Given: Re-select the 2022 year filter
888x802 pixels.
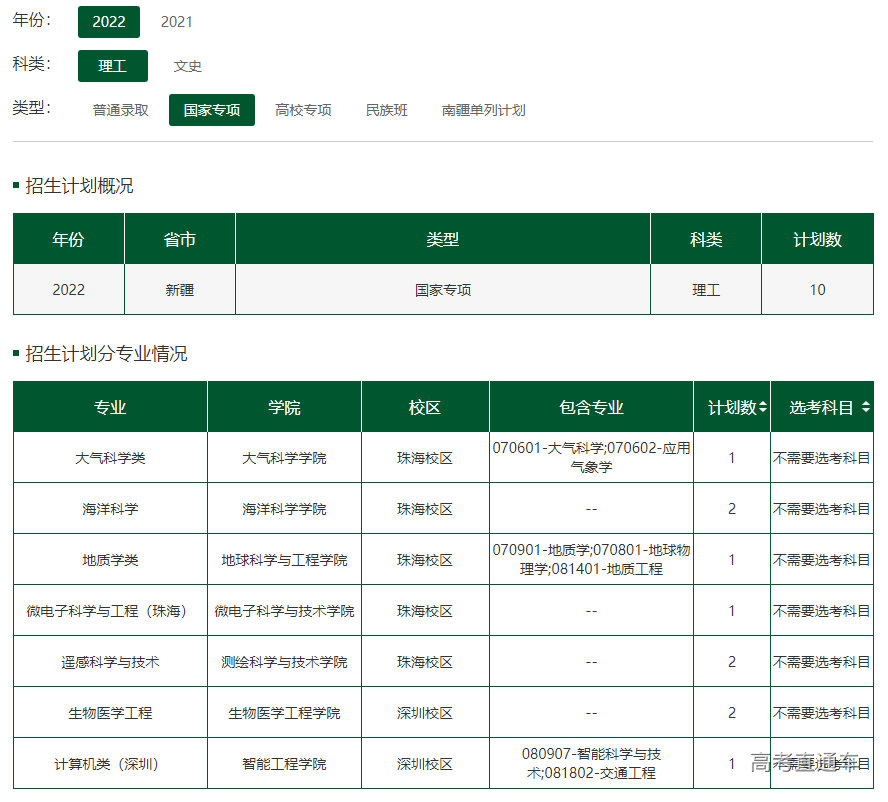Looking at the screenshot, I should [109, 21].
